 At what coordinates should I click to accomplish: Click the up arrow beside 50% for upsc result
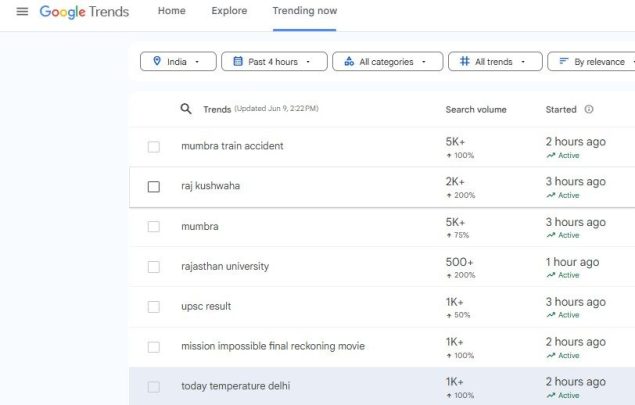449,315
